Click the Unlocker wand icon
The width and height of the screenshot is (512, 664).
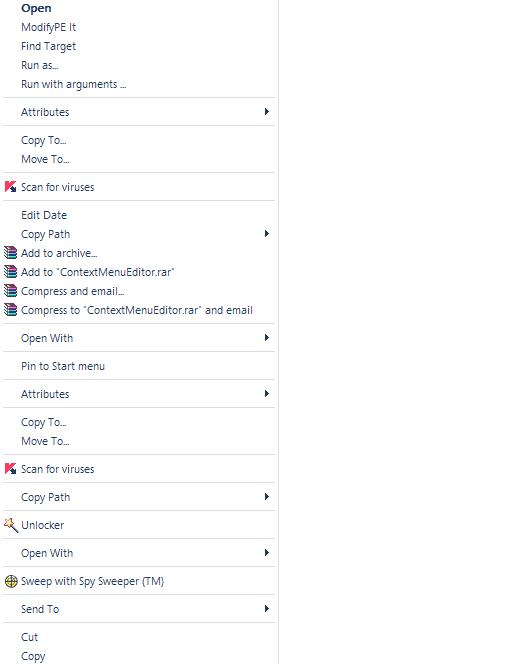11,525
